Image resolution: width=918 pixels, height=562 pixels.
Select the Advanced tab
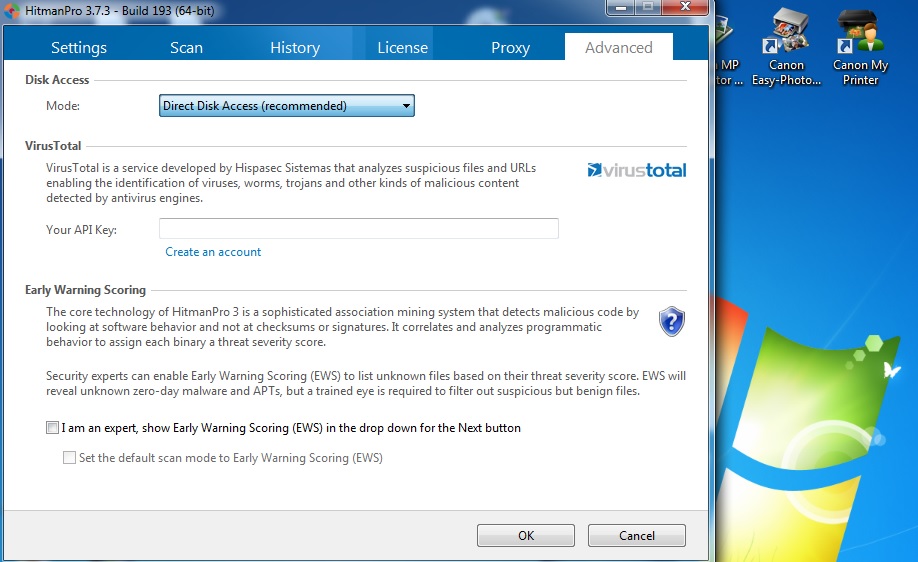pyautogui.click(x=618, y=47)
